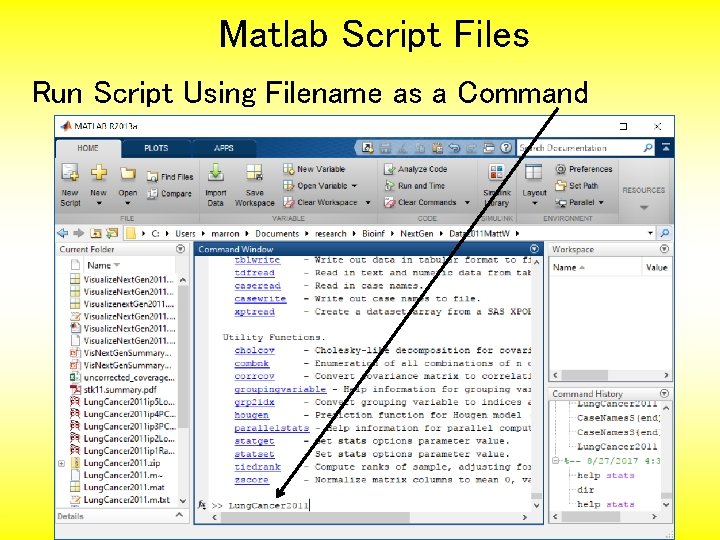This screenshot has width=720, height=540.
Task: Expand the LungCancer2011.zip tree node
Action: click(x=62, y=463)
